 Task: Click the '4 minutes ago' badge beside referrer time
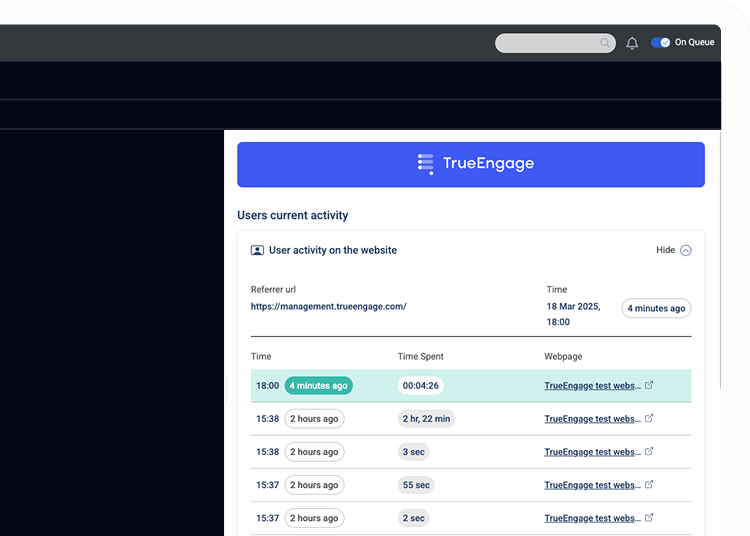[656, 308]
